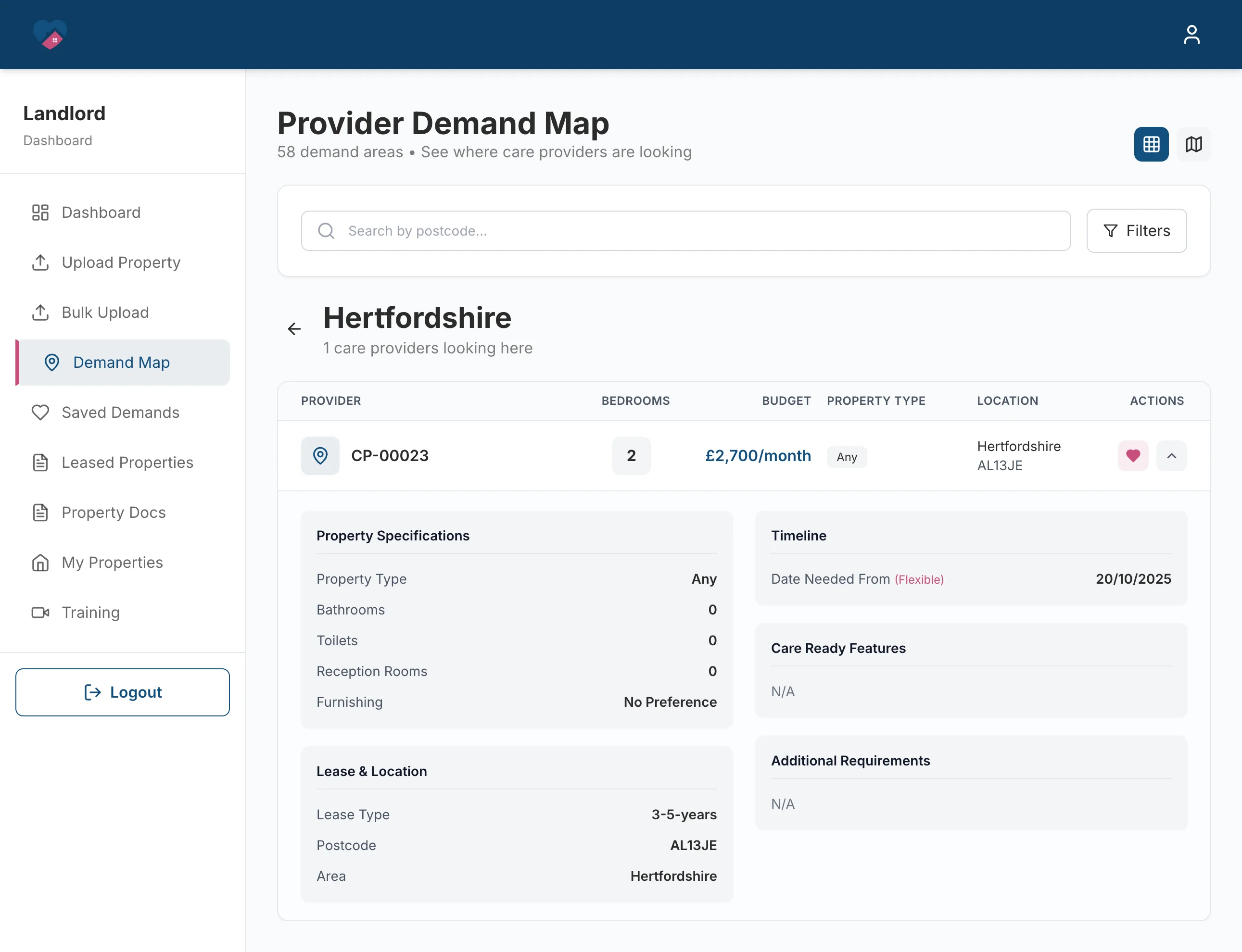1242x952 pixels.
Task: Click the 20/10/2025 date value
Action: (x=1133, y=578)
